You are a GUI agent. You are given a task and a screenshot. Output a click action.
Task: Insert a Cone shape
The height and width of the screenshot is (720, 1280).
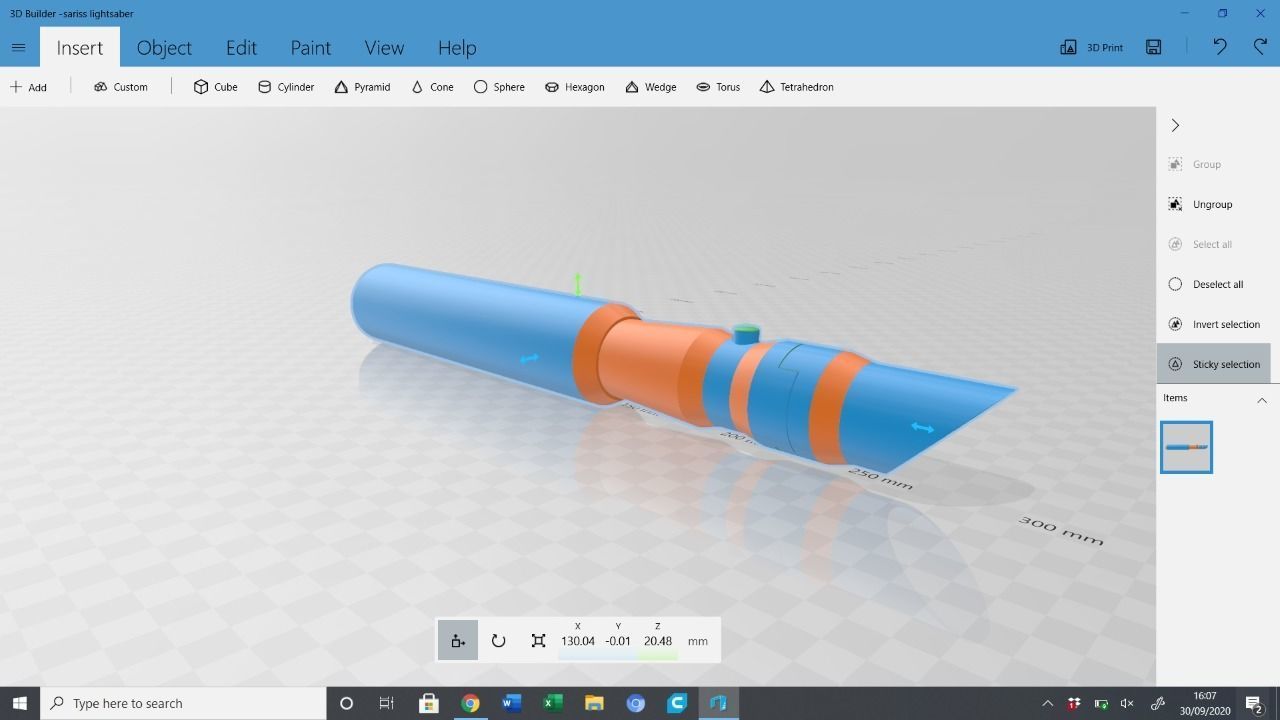432,87
